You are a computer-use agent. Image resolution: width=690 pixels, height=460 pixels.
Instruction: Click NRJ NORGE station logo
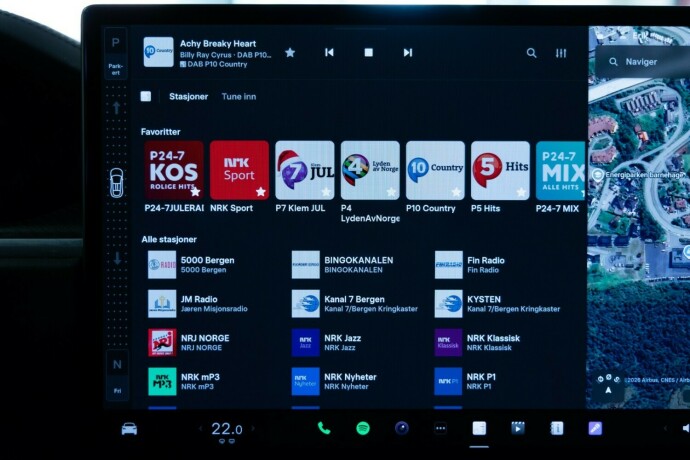pyautogui.click(x=162, y=342)
